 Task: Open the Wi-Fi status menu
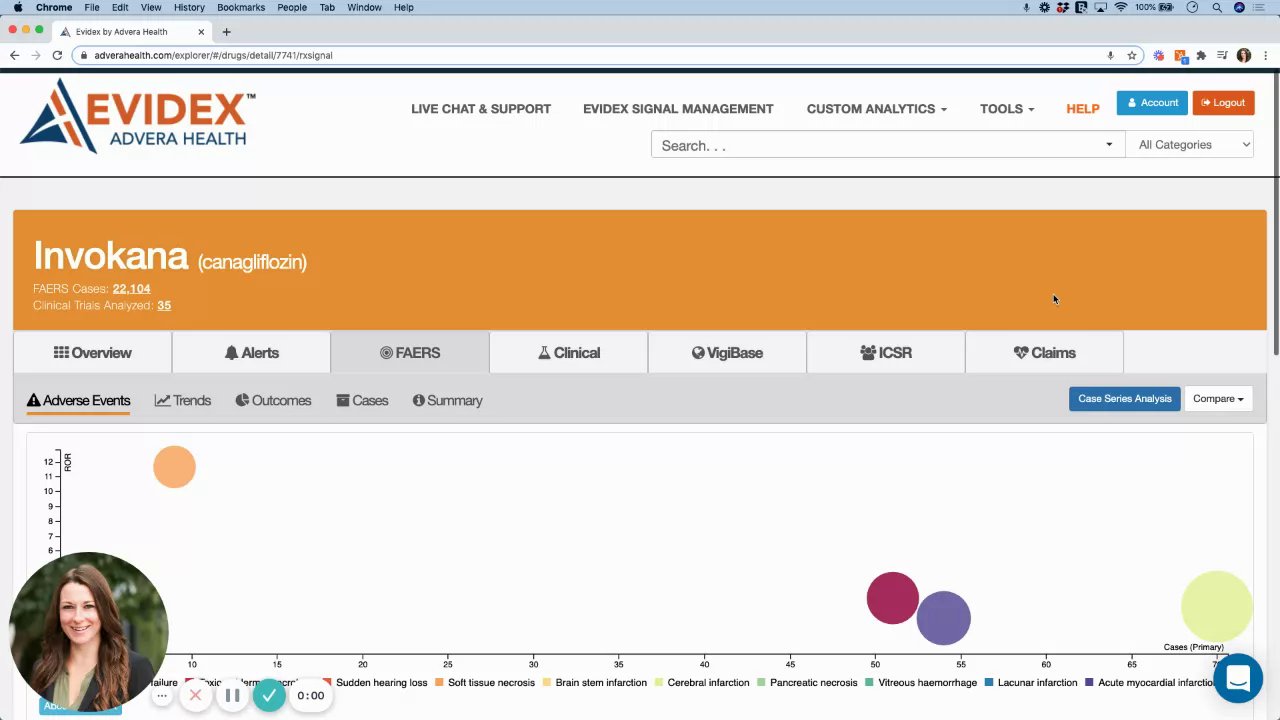pyautogui.click(x=1121, y=7)
